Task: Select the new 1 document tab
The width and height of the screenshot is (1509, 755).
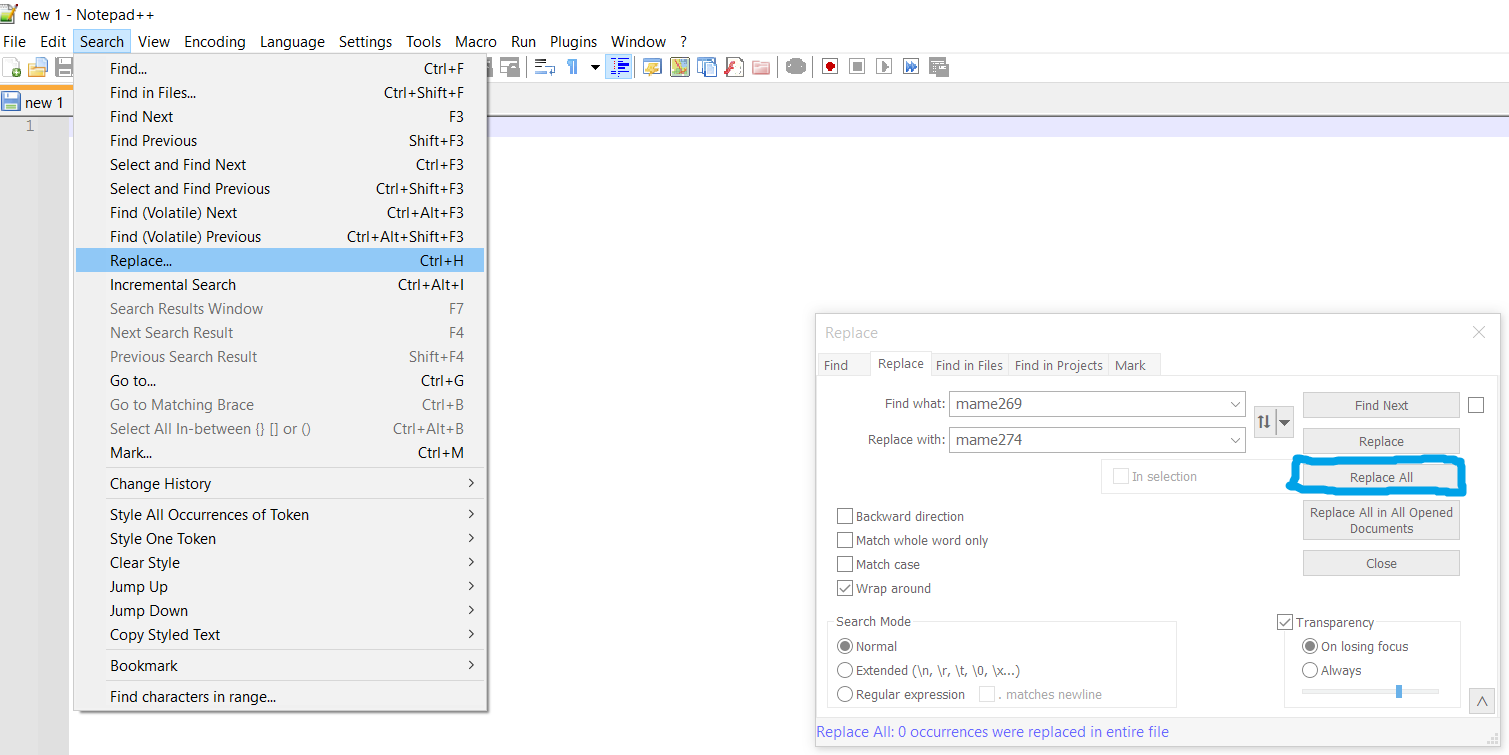Action: pos(35,102)
